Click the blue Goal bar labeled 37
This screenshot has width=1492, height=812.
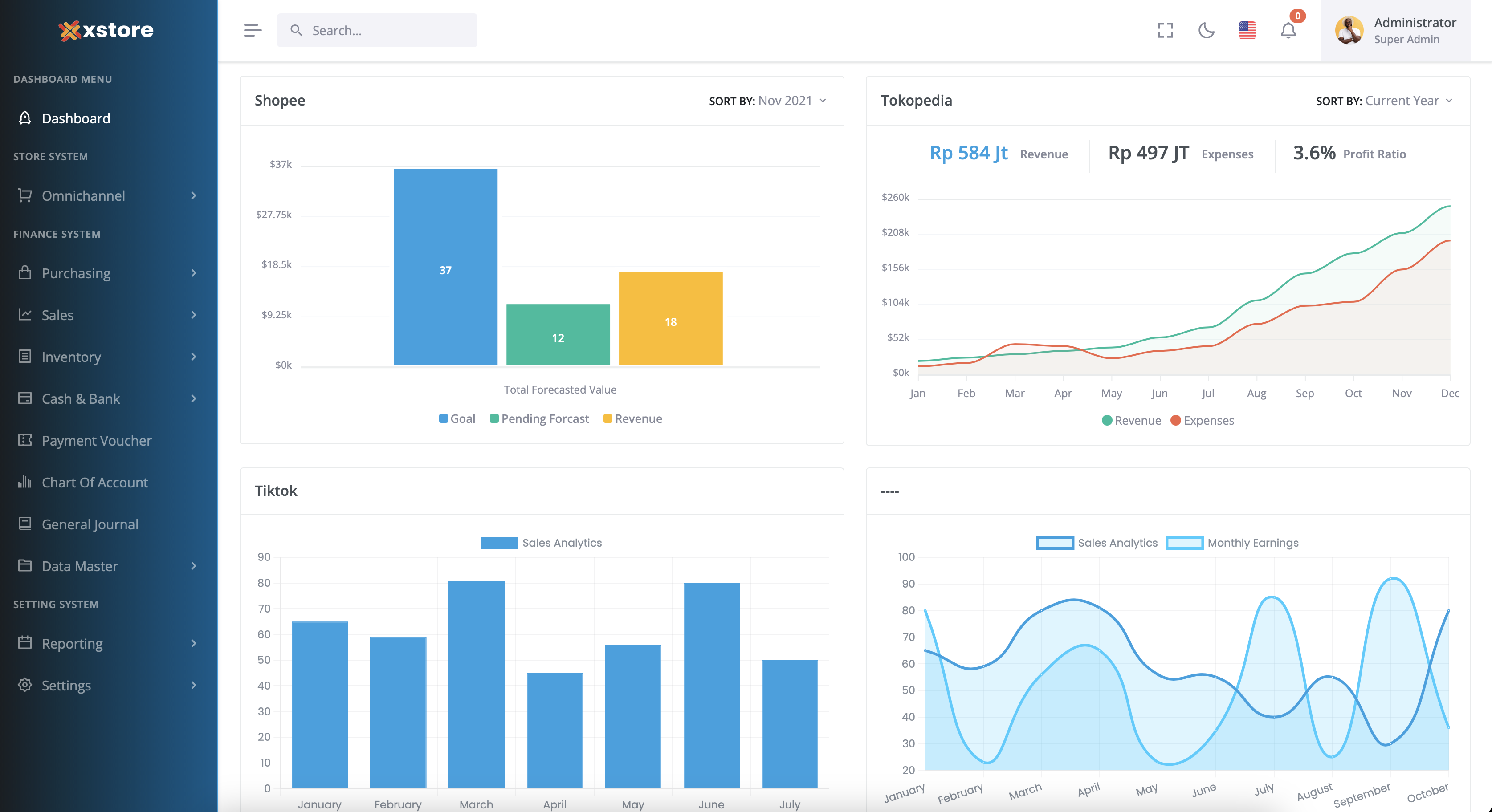click(x=445, y=267)
